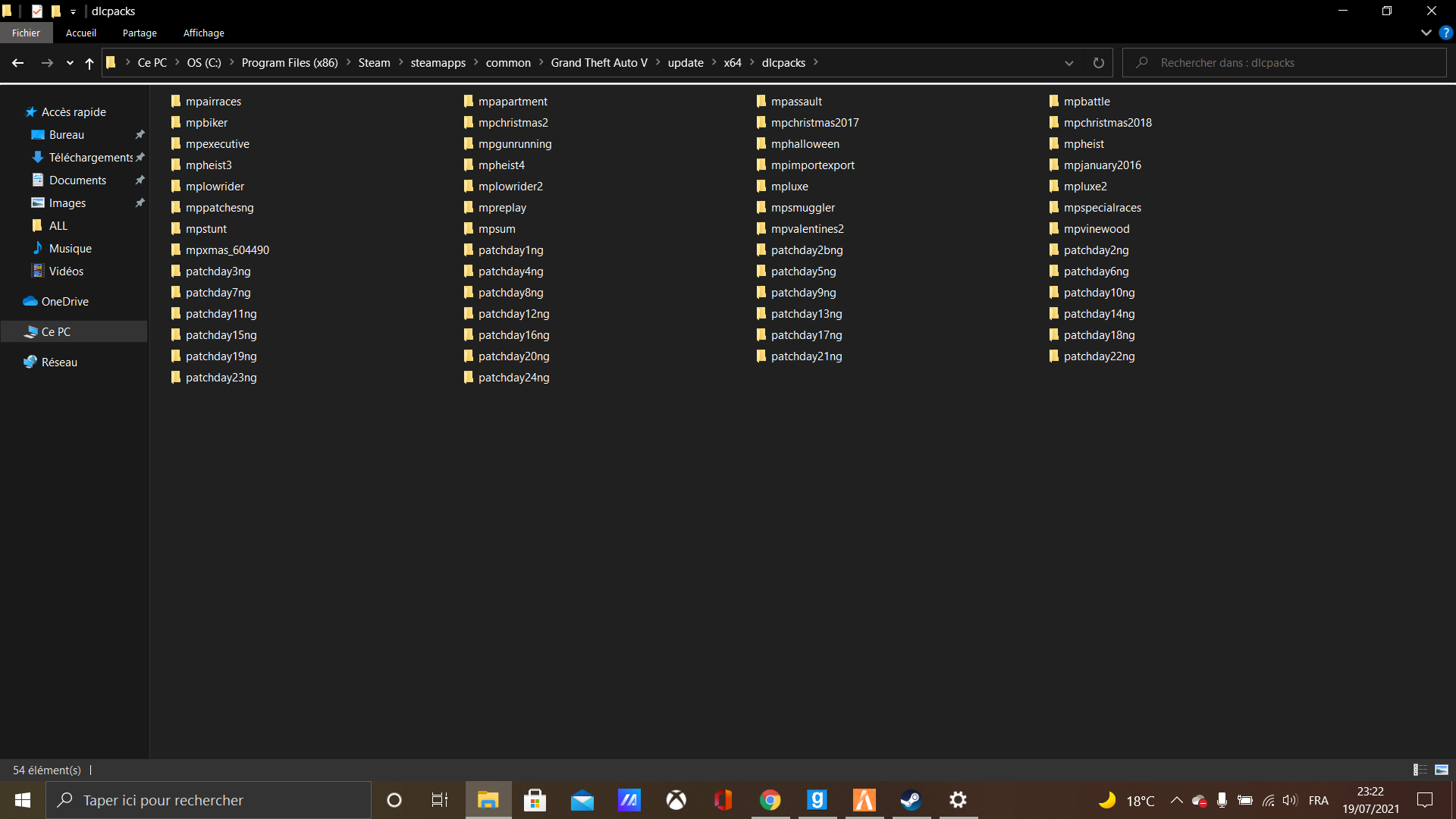Image resolution: width=1456 pixels, height=819 pixels.
Task: Open Xbox app from the taskbar
Action: [676, 800]
